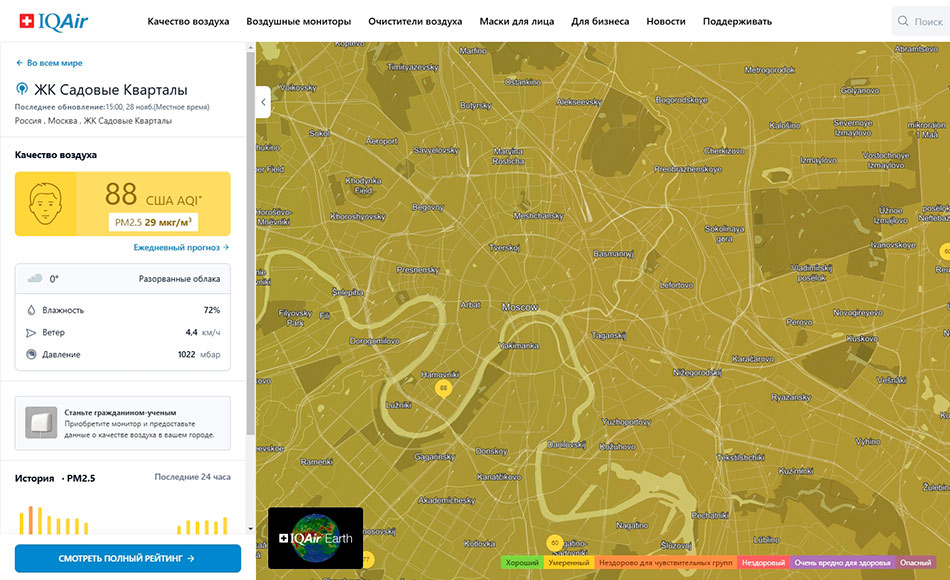Click the sidebar scroll up arrow
This screenshot has width=950, height=580.
tap(251, 47)
